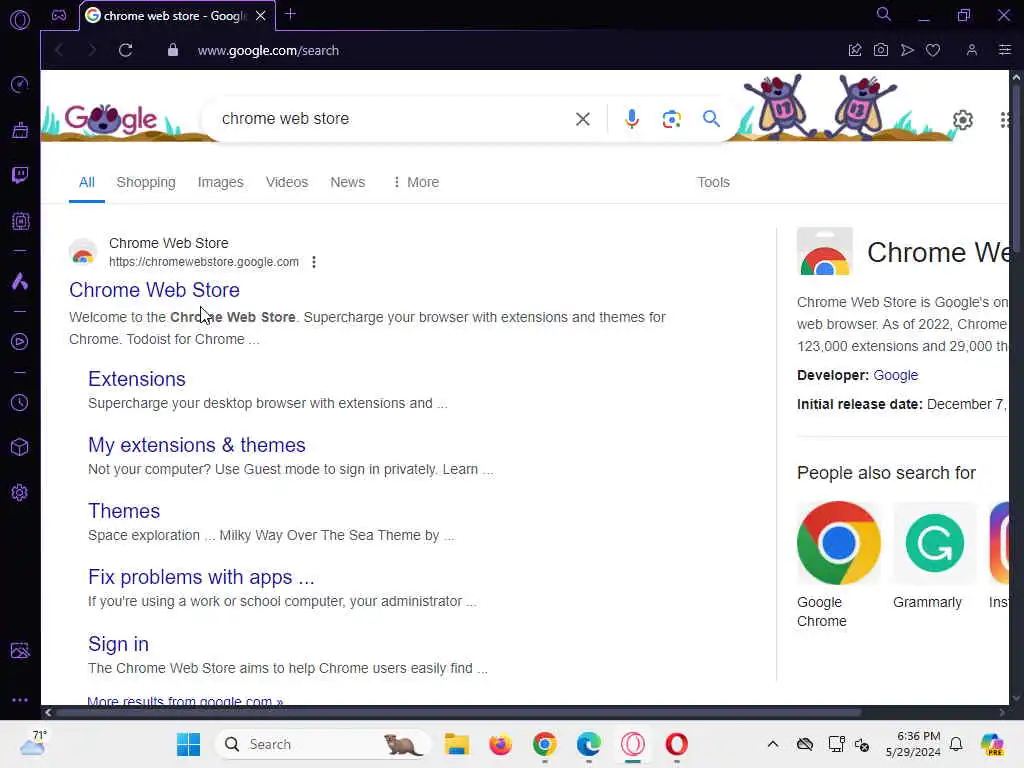Show hidden system tray icons chevron
The width and height of the screenshot is (1024, 768).
click(773, 744)
